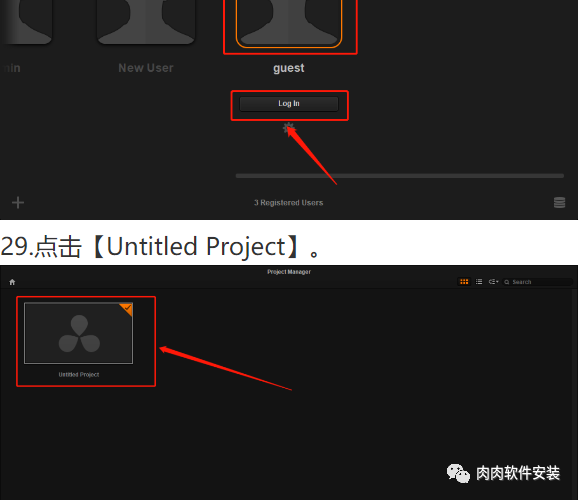
Task: Click the Log In button
Action: (289, 104)
